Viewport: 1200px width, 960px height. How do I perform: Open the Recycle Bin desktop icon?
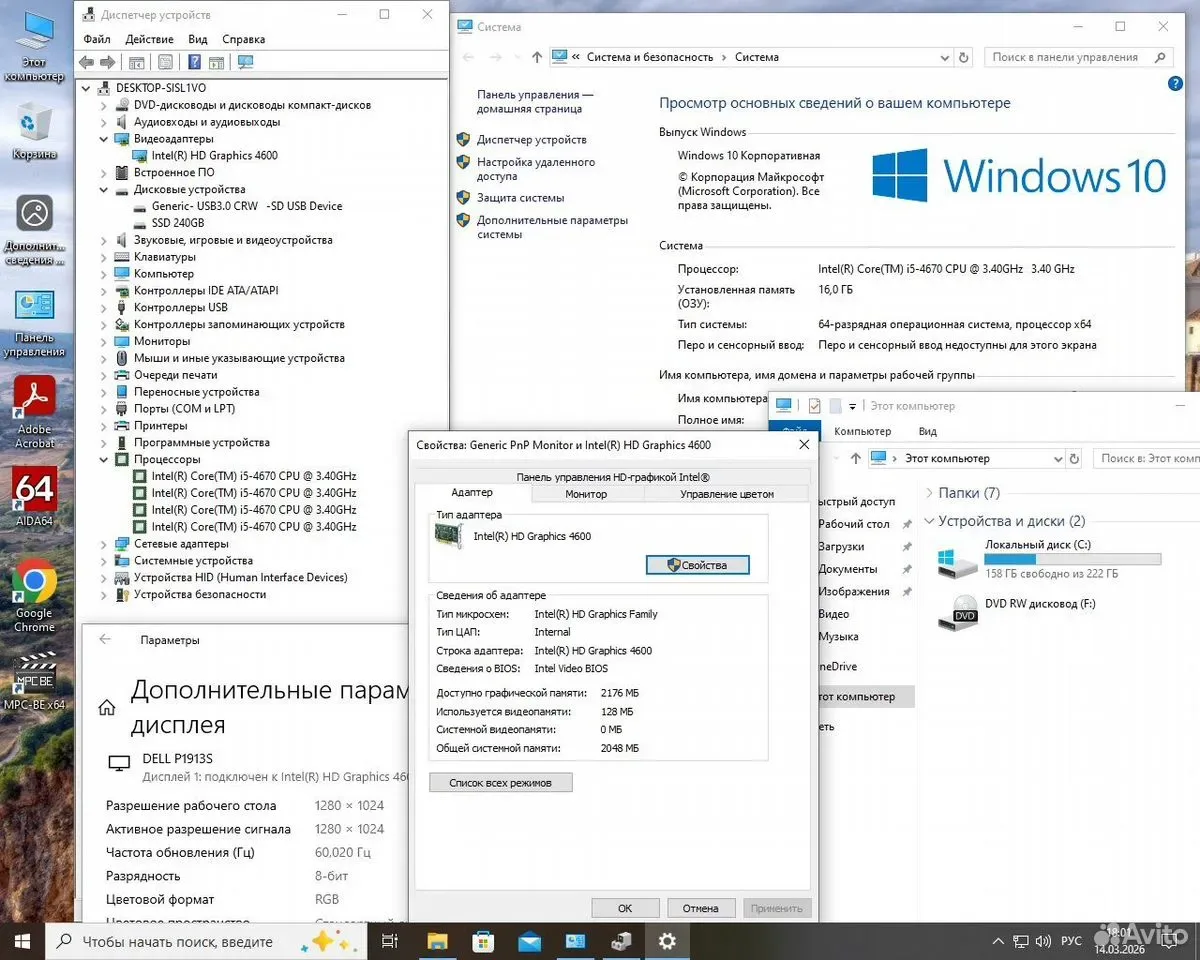34,132
